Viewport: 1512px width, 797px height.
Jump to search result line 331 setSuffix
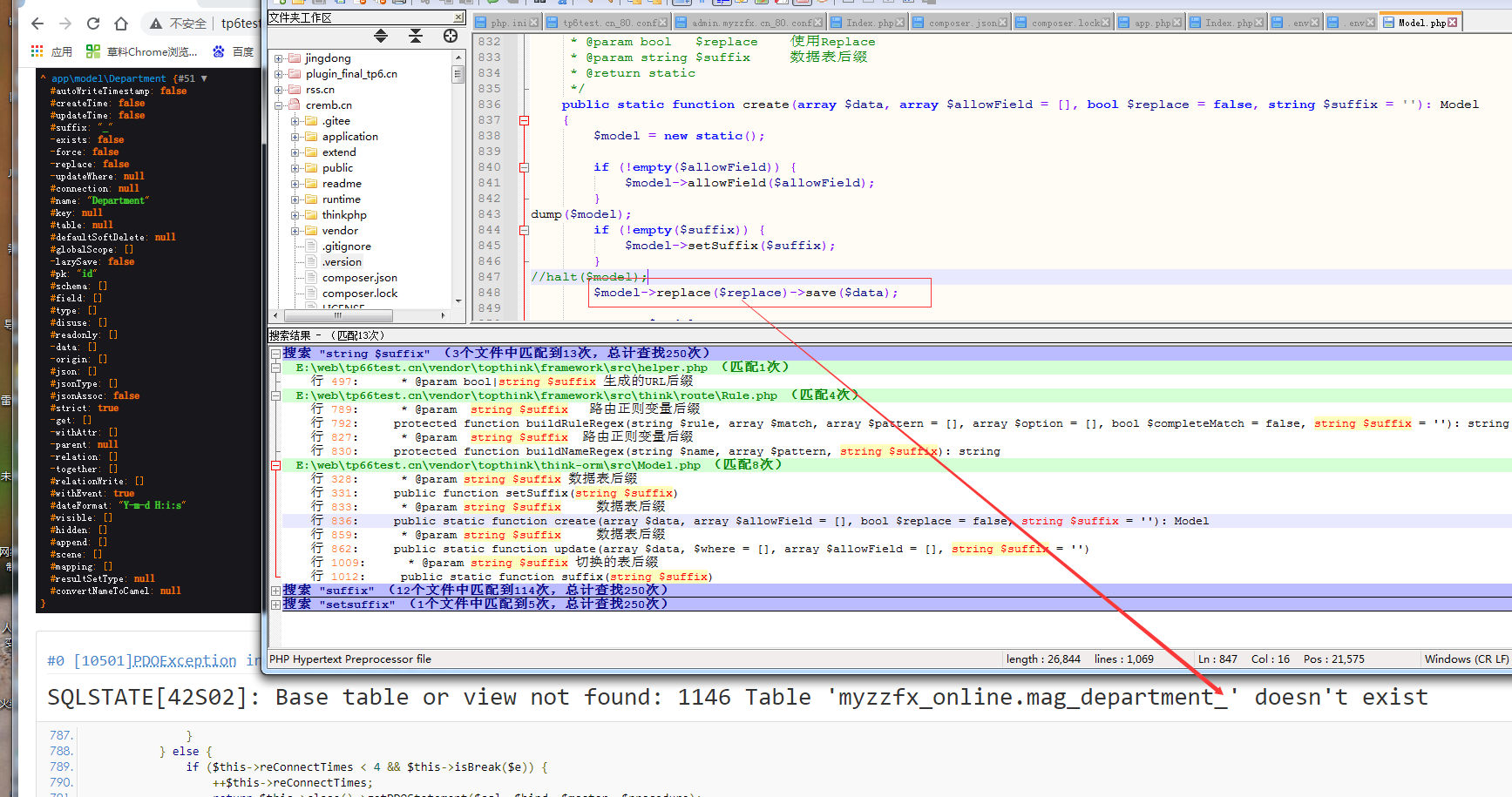(494, 493)
